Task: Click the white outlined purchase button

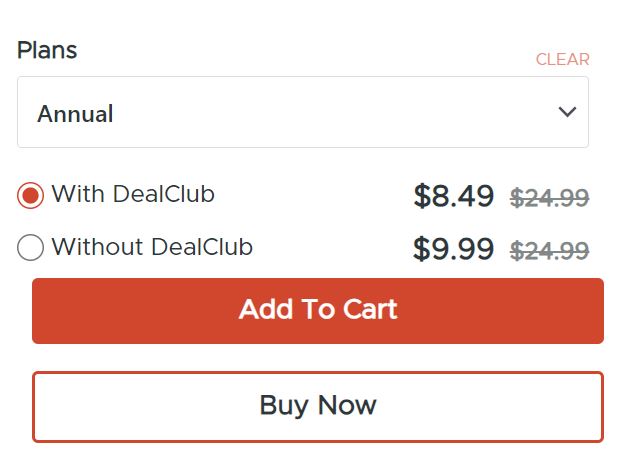Action: click(318, 406)
